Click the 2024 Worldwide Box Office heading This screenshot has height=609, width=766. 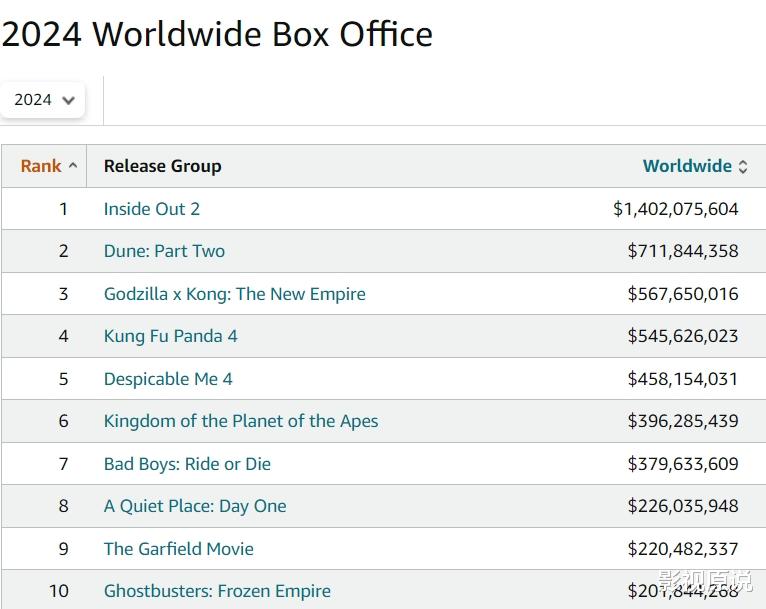pos(217,34)
